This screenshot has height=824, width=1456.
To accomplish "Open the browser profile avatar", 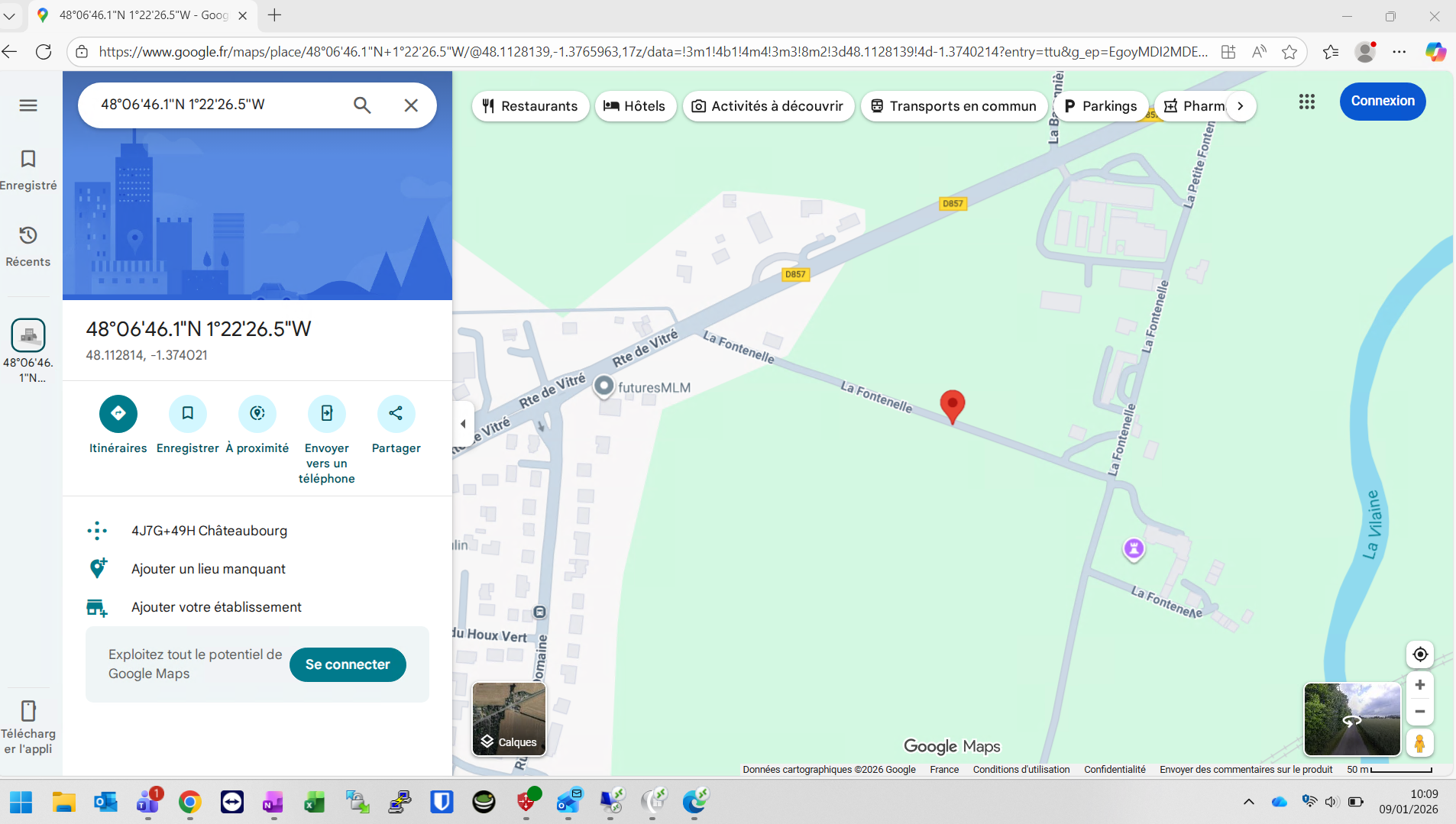I will click(x=1364, y=52).
